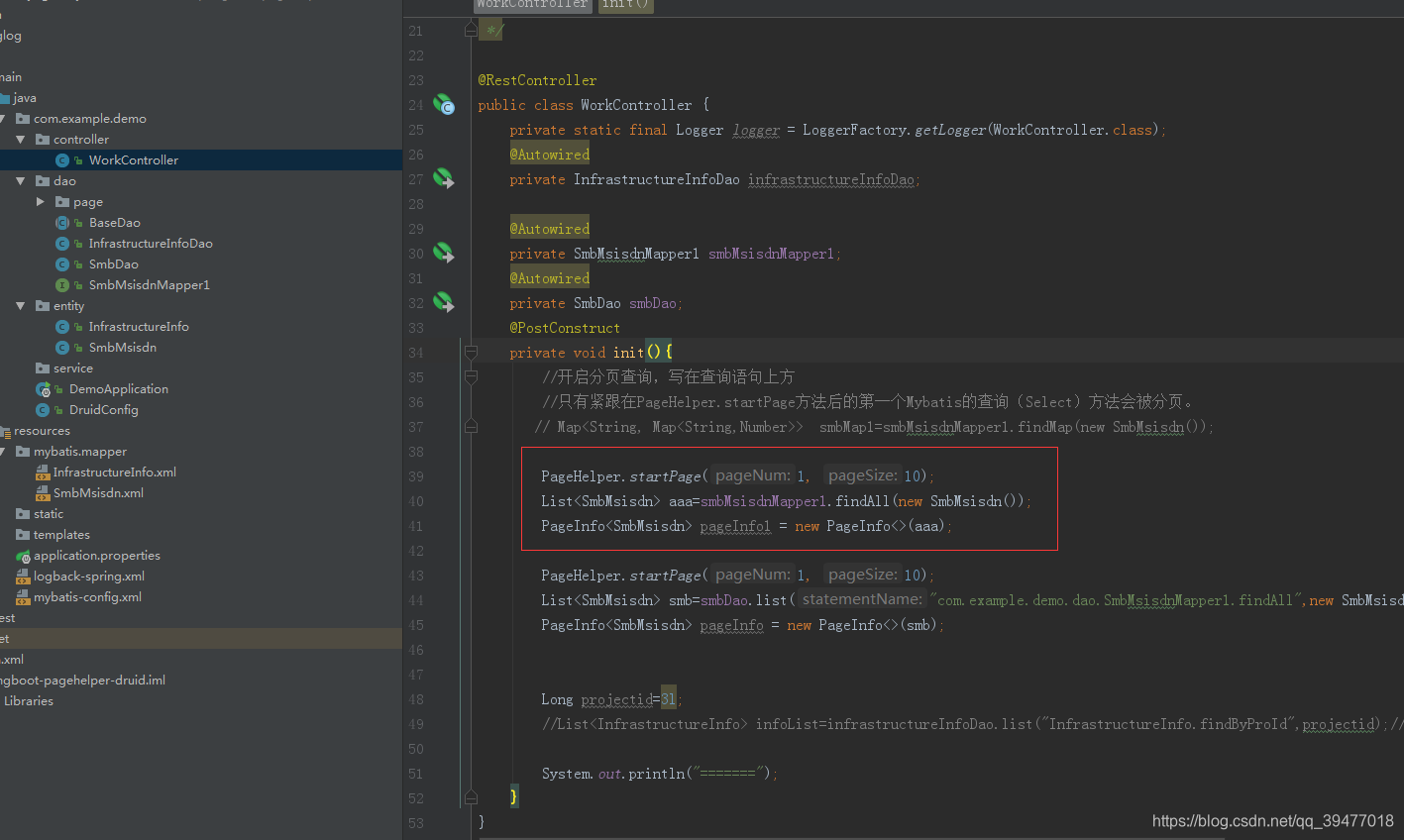Collapse the dao package folder
This screenshot has width=1404, height=840.
(20, 181)
